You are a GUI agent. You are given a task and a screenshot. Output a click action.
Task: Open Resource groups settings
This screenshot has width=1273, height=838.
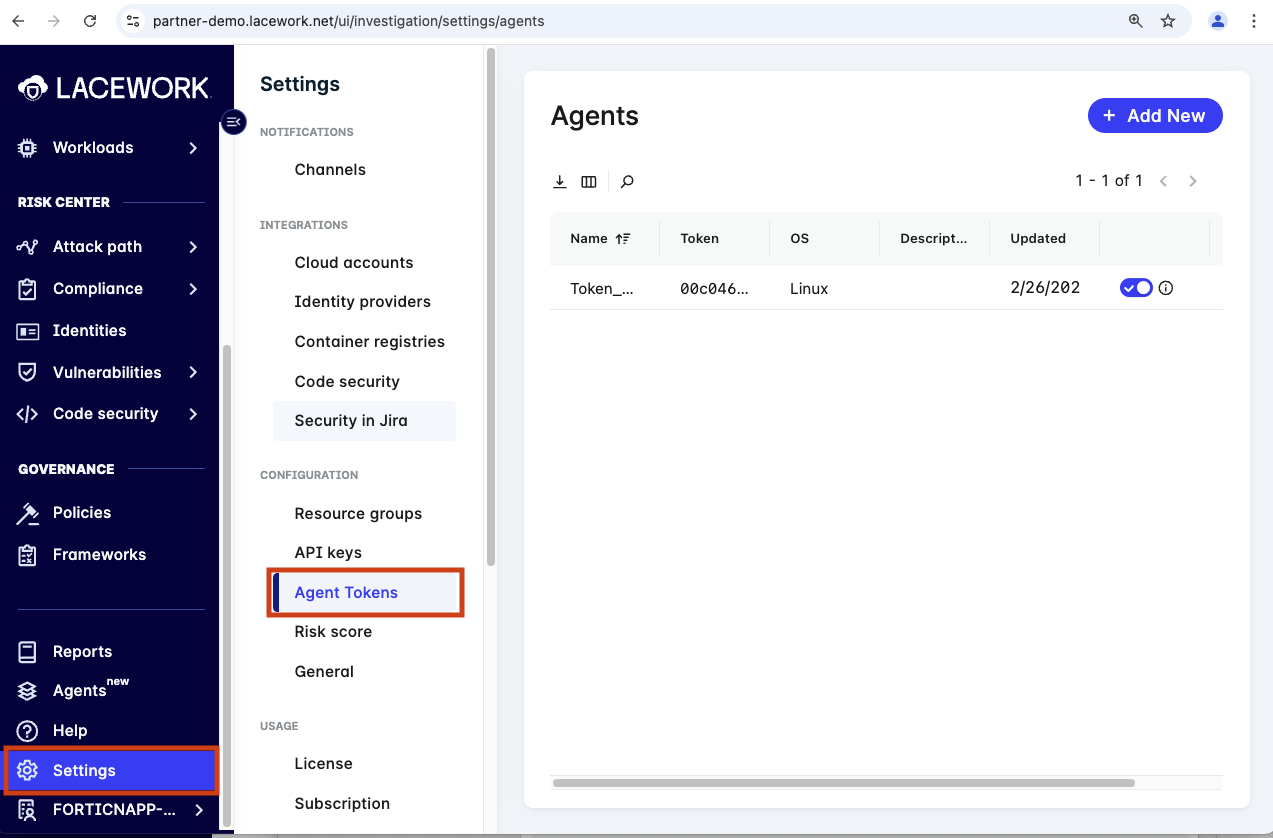pyautogui.click(x=358, y=514)
